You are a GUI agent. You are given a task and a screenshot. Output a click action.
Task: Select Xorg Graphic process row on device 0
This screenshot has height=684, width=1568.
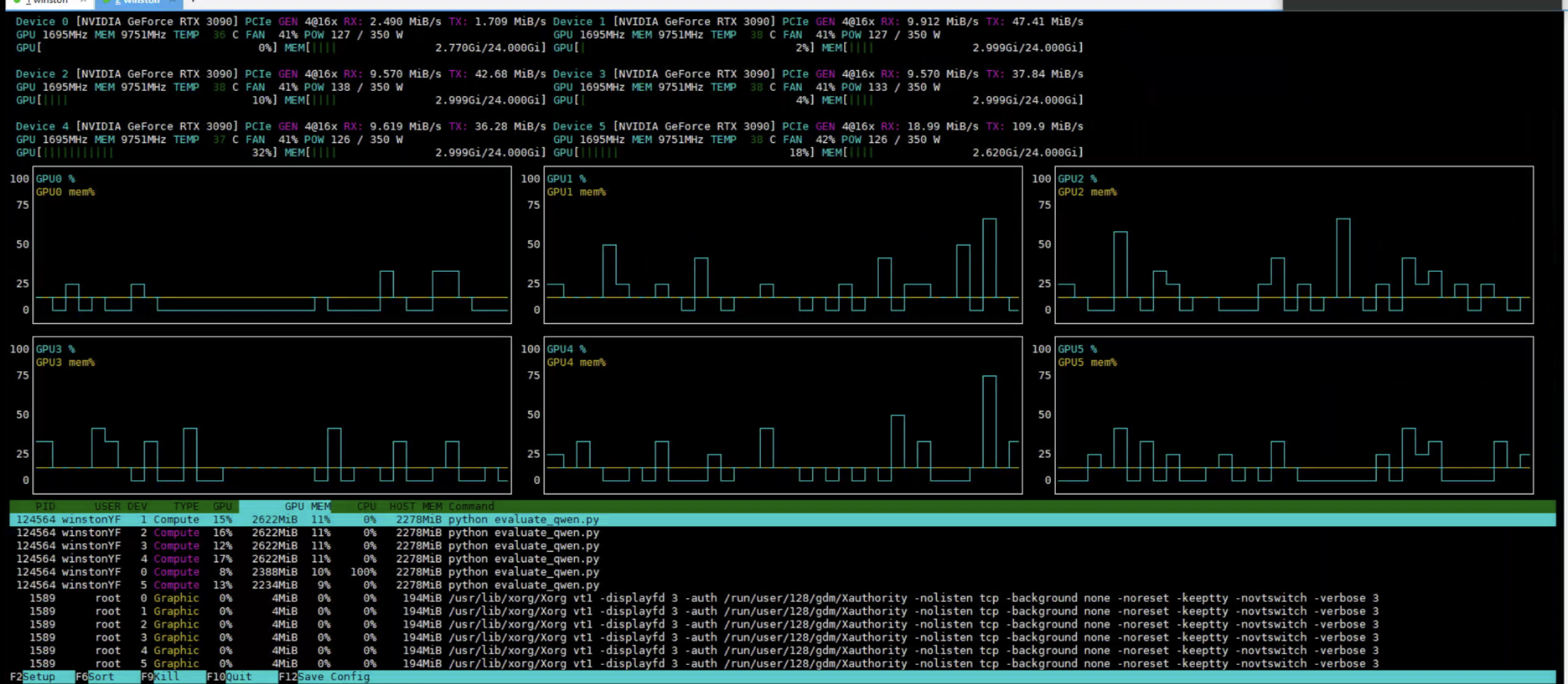point(782,598)
